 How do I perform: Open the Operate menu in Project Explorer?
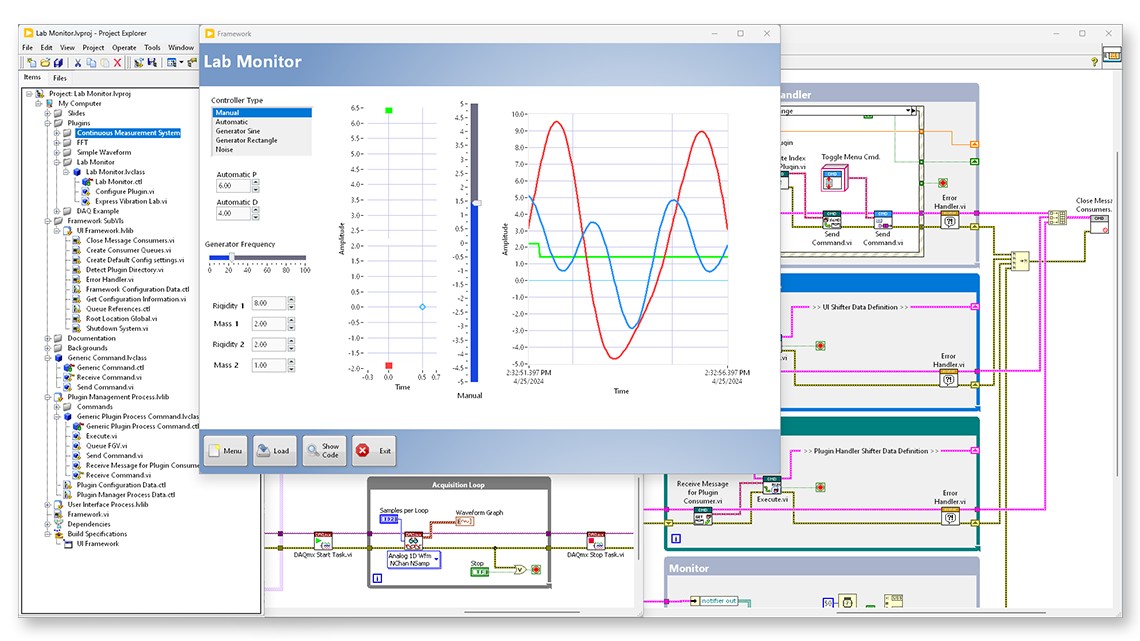point(124,47)
